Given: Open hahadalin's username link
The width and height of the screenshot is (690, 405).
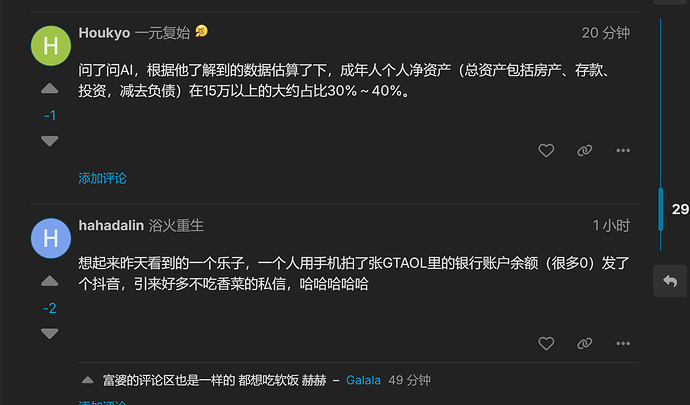Looking at the screenshot, I should pyautogui.click(x=111, y=225).
